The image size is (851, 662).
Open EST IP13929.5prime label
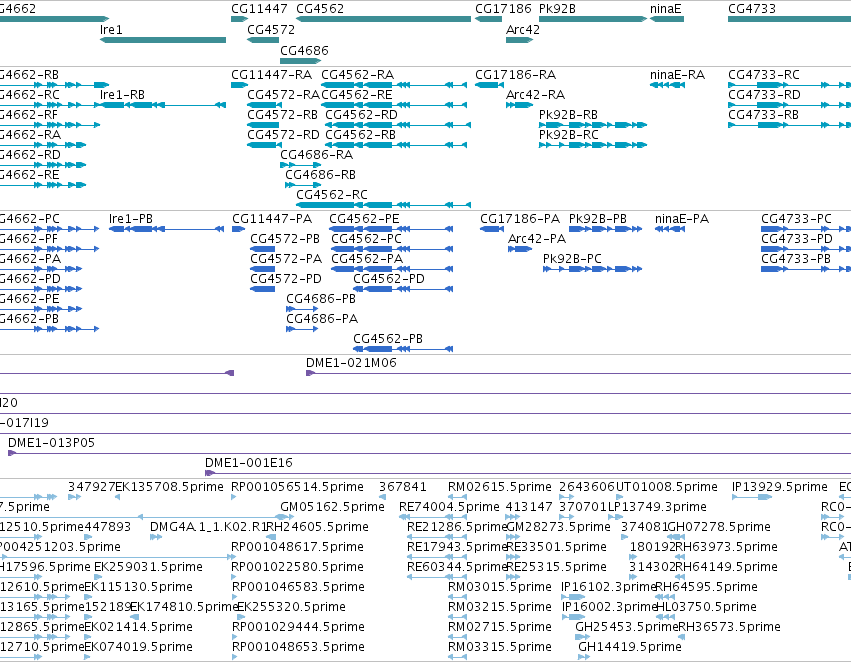[x=779, y=487]
